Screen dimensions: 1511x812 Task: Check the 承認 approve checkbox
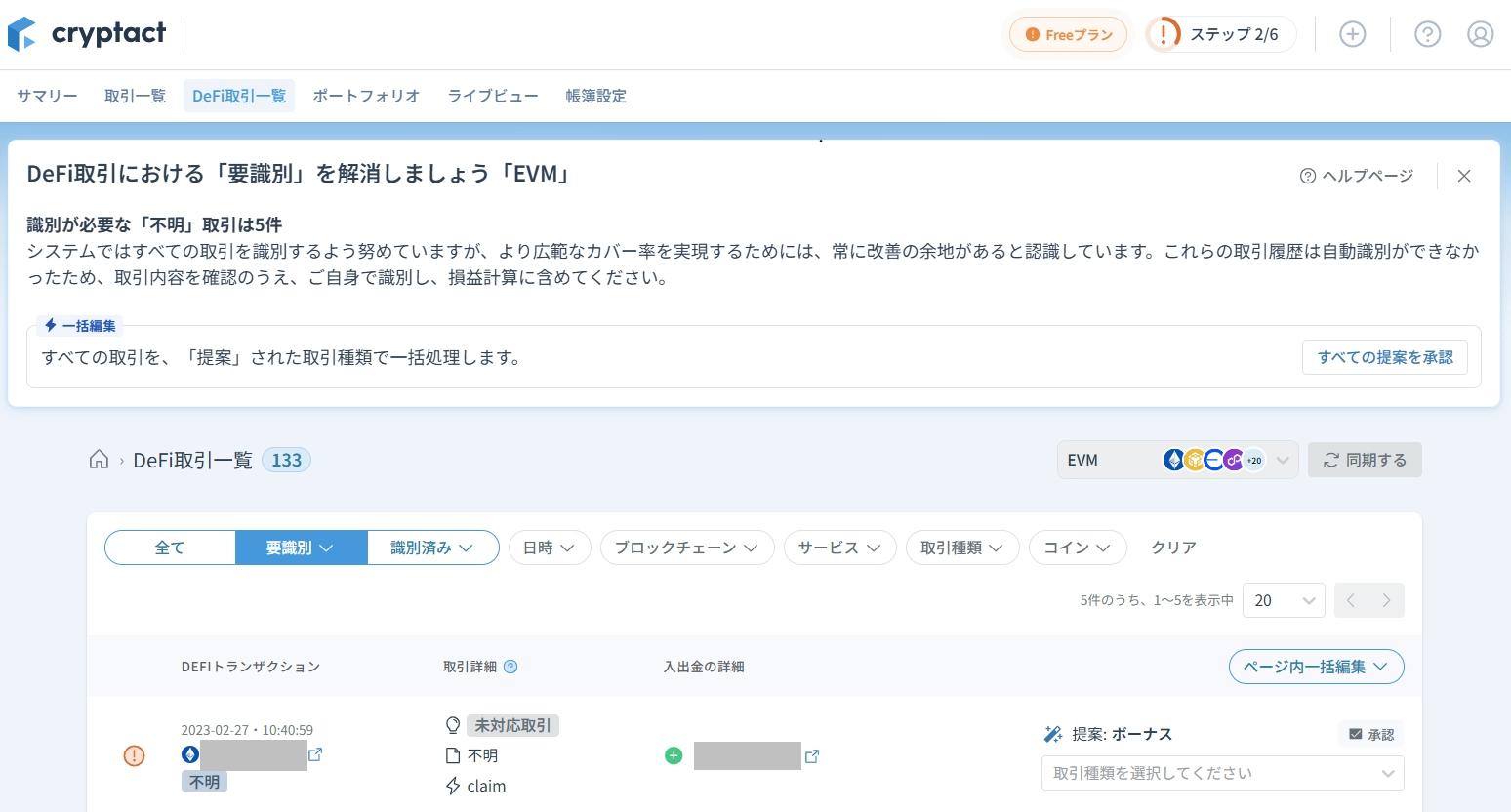pyautogui.click(x=1371, y=734)
